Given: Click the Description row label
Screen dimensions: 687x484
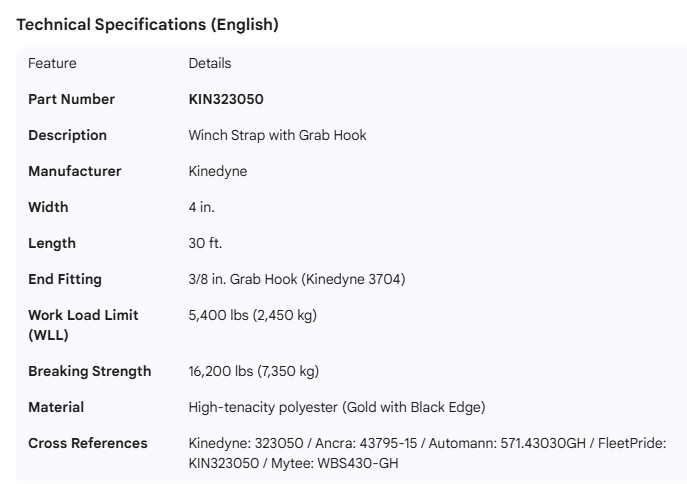Looking at the screenshot, I should 67,135.
